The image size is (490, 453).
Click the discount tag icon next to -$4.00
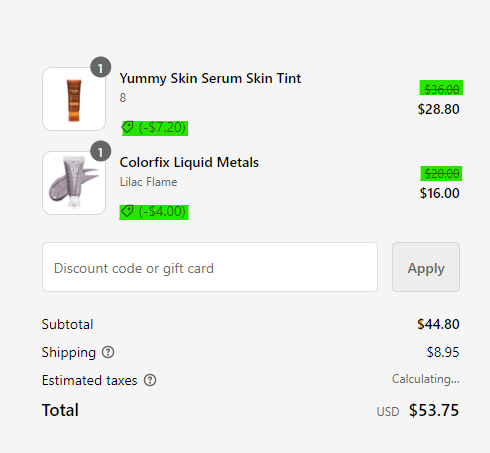[127, 211]
